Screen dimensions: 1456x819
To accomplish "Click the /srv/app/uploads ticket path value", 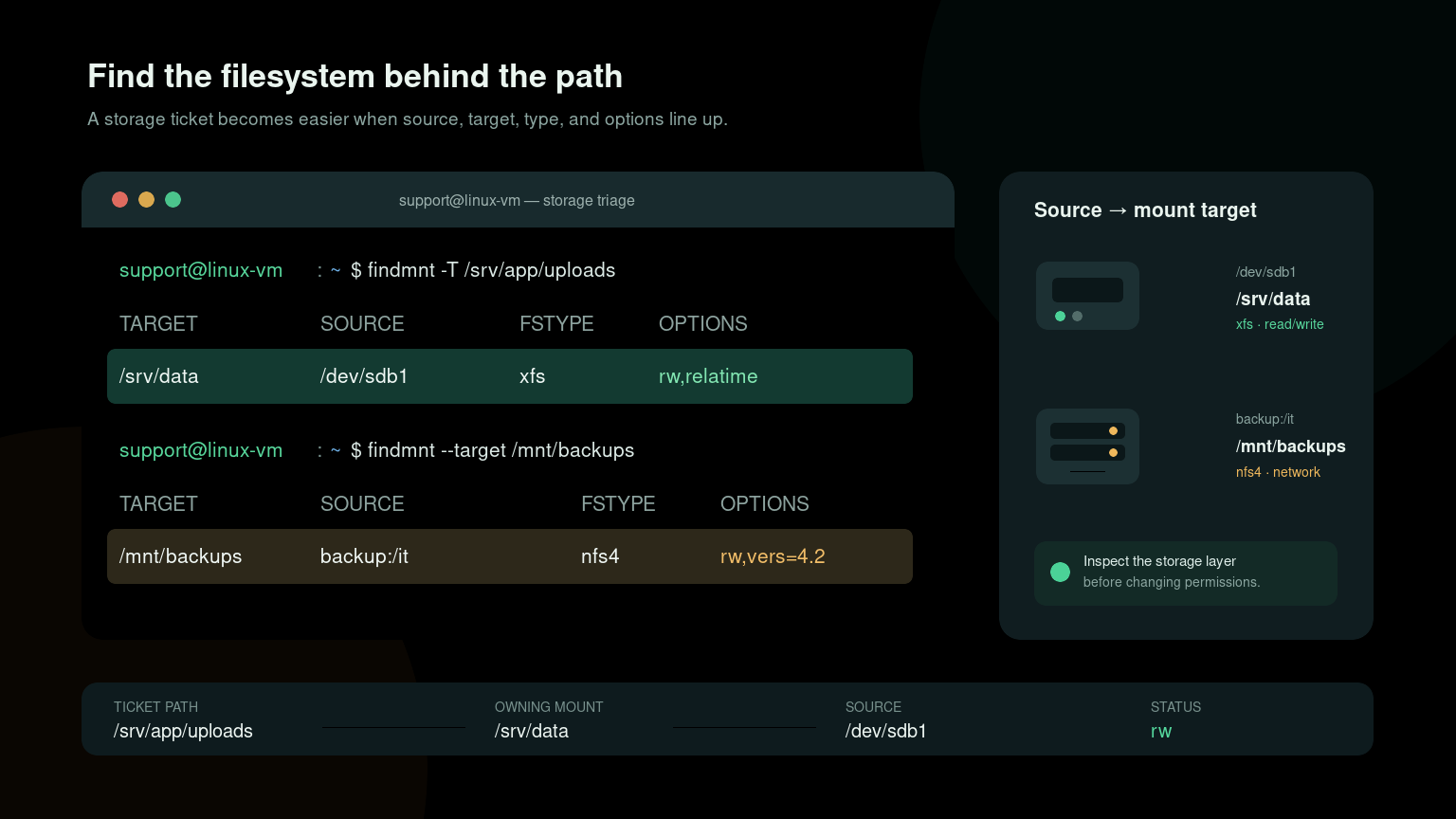I will click(183, 731).
